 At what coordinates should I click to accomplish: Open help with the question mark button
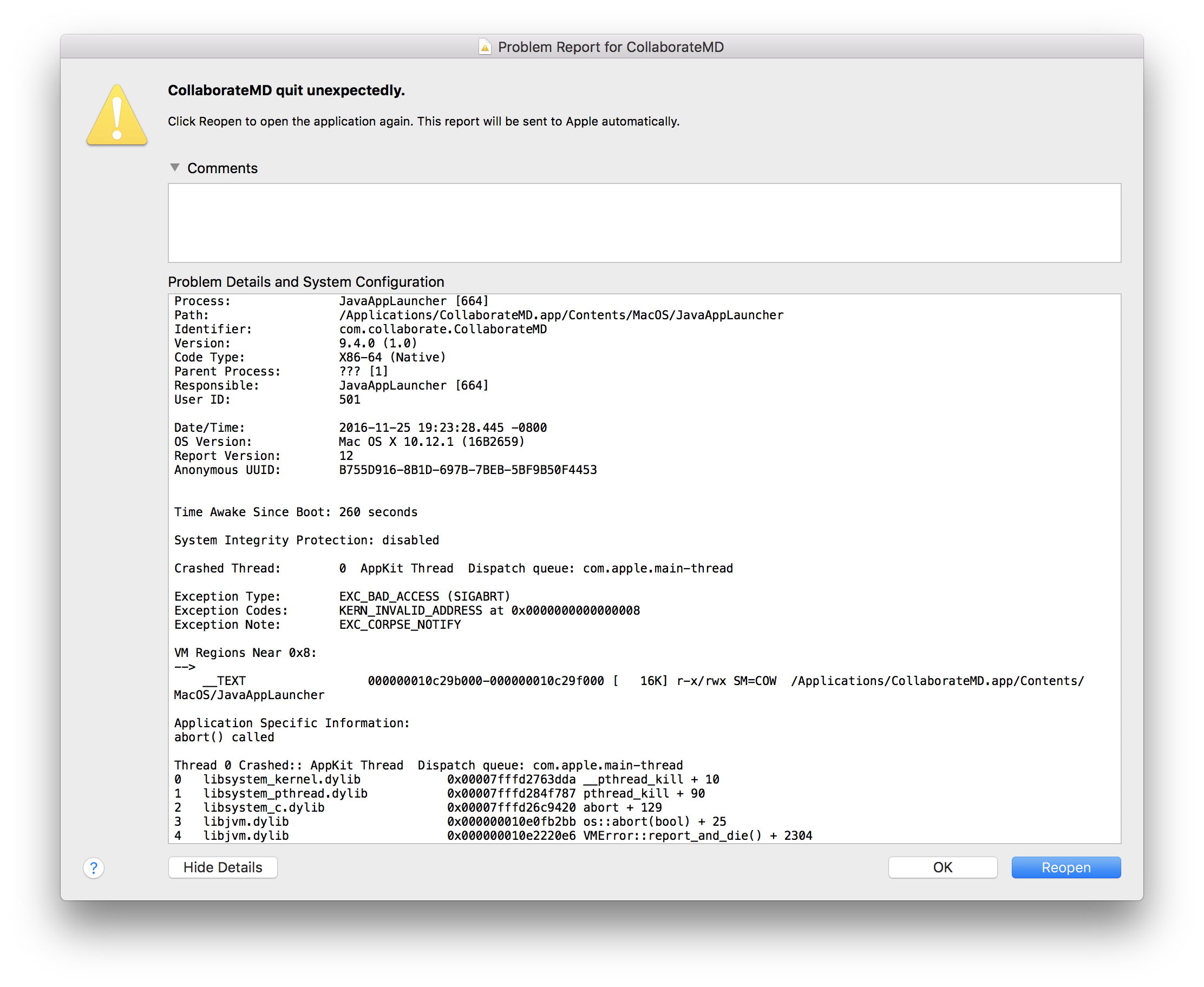point(94,867)
